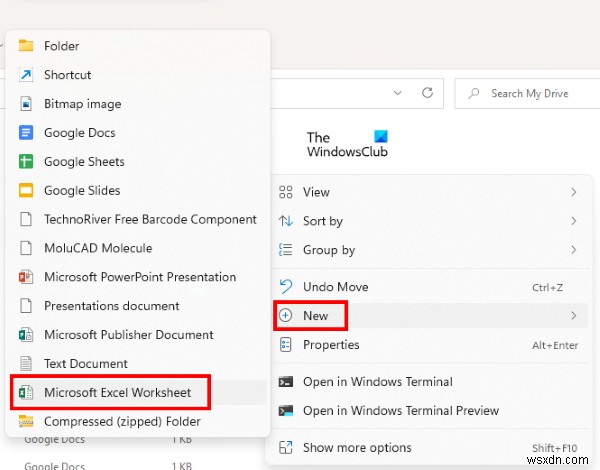Click the Sort by arrows icon

(285, 221)
